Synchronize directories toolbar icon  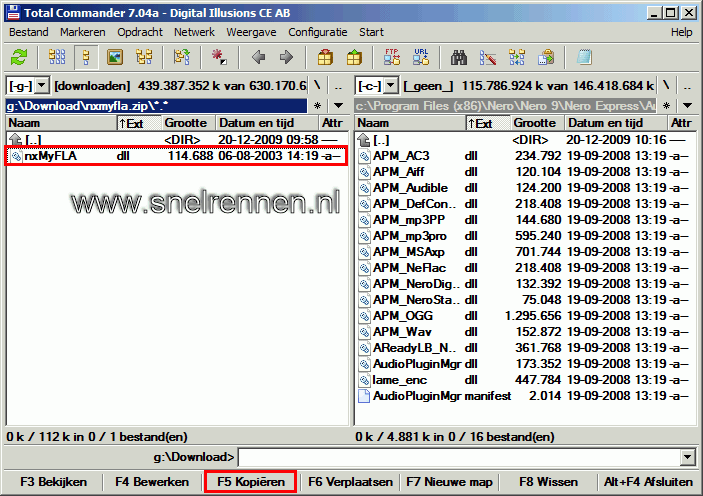pos(517,57)
